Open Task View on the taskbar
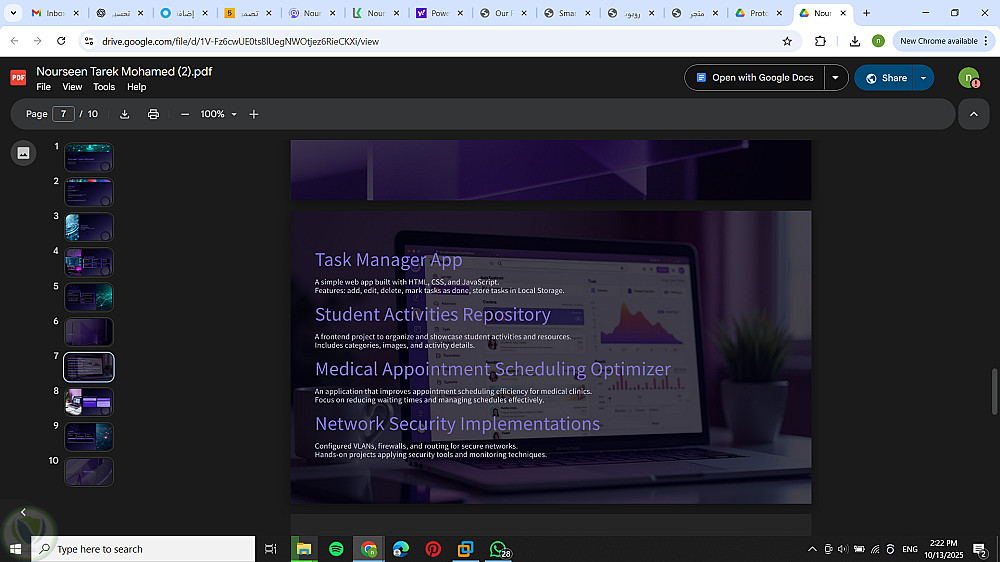The image size is (1000, 562). (x=270, y=549)
